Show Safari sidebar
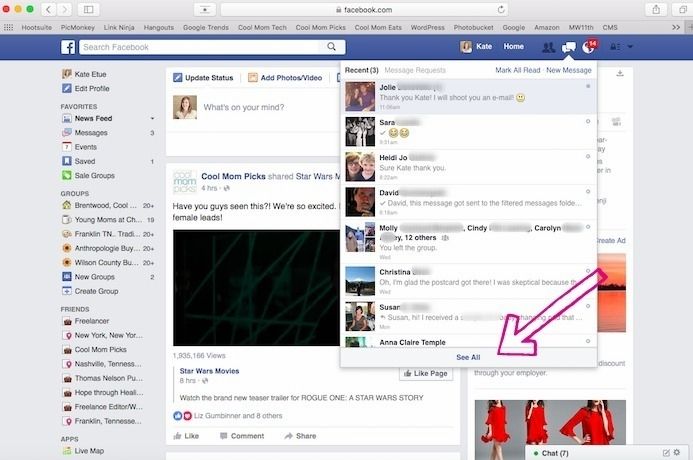Screen dimensions: 693x460 pos(88,9)
